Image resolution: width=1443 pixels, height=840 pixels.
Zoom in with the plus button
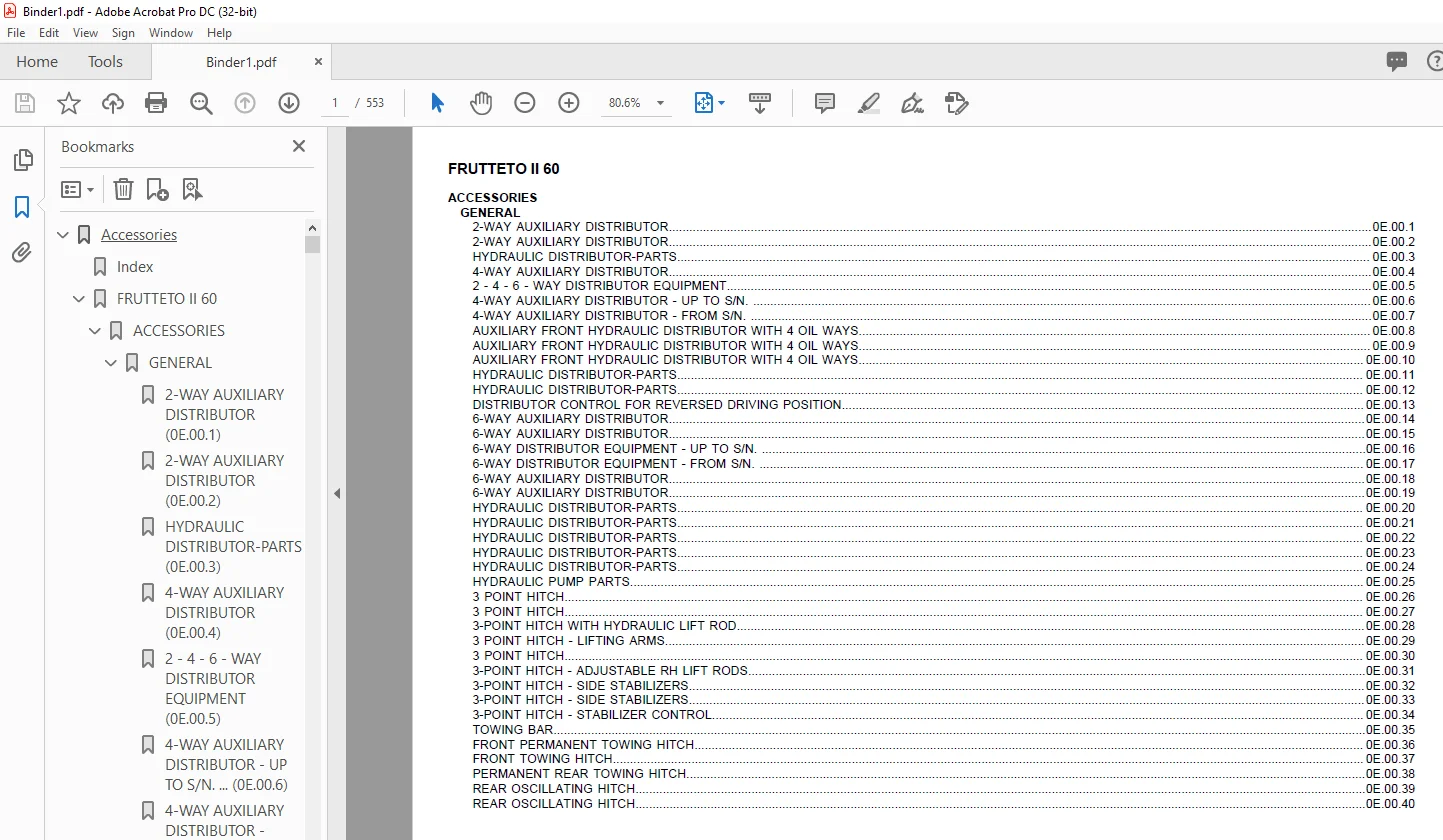tap(569, 103)
